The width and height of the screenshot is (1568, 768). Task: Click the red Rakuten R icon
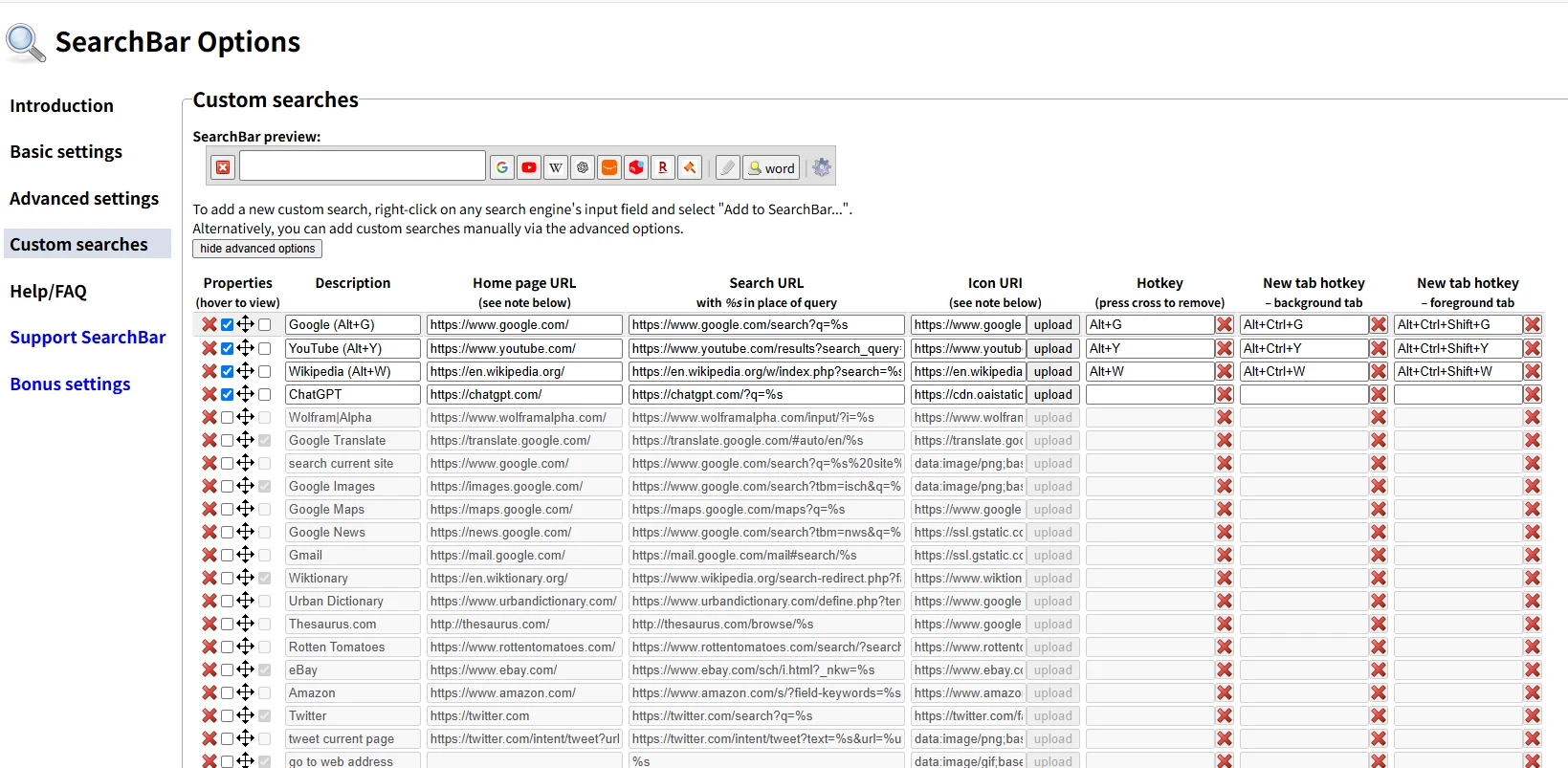point(663,167)
